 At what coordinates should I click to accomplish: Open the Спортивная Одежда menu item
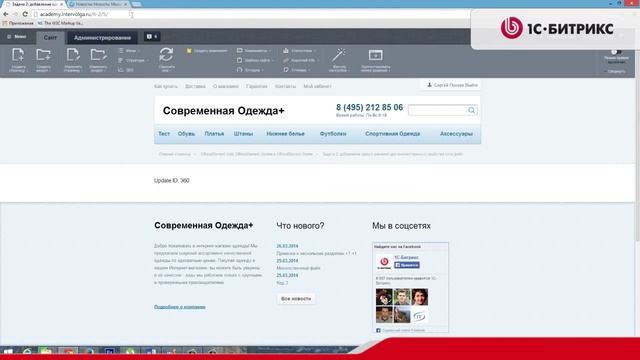pos(393,134)
